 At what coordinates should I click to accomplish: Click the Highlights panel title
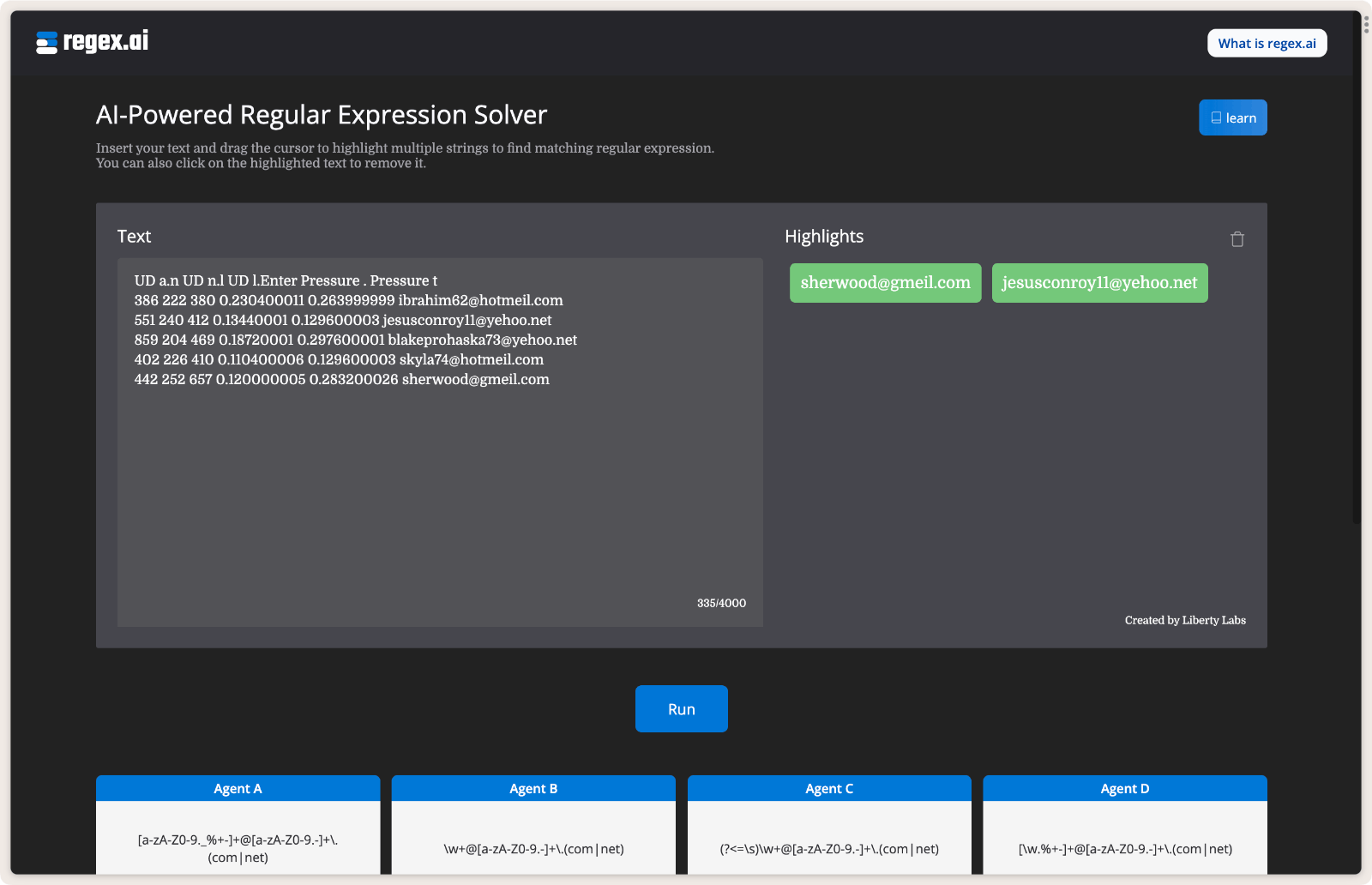(824, 236)
